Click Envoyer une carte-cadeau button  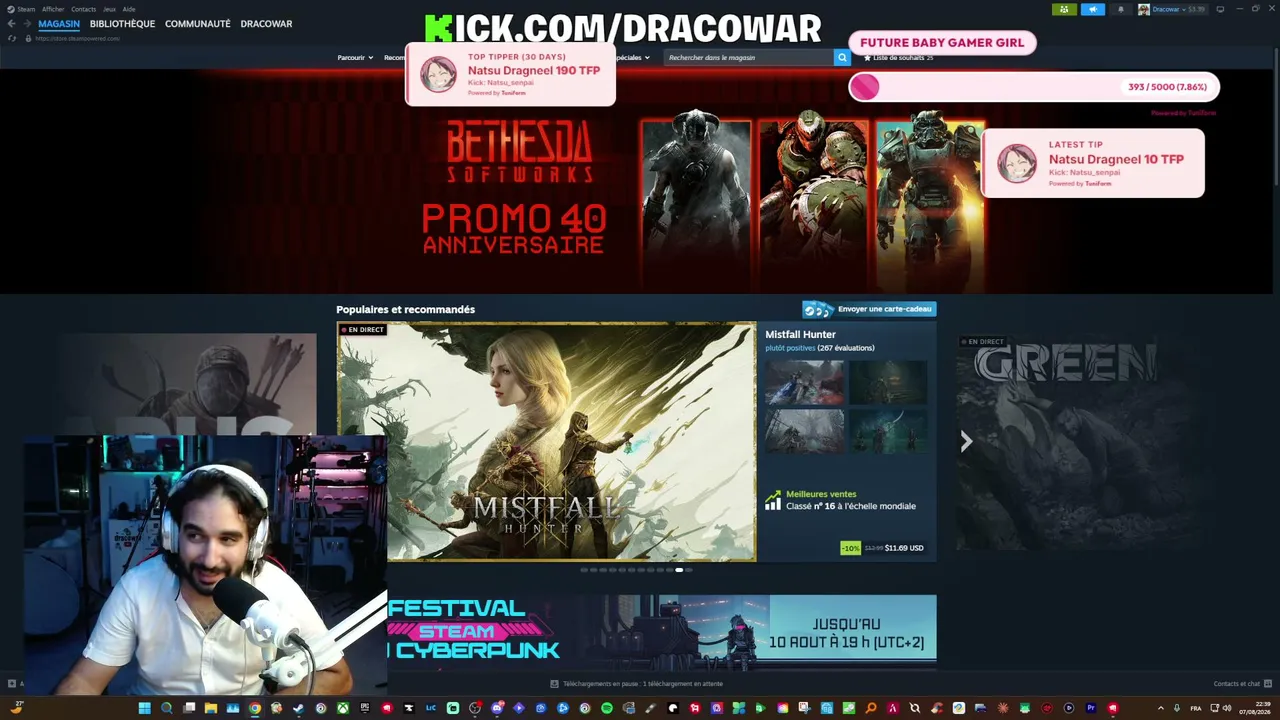(x=869, y=309)
